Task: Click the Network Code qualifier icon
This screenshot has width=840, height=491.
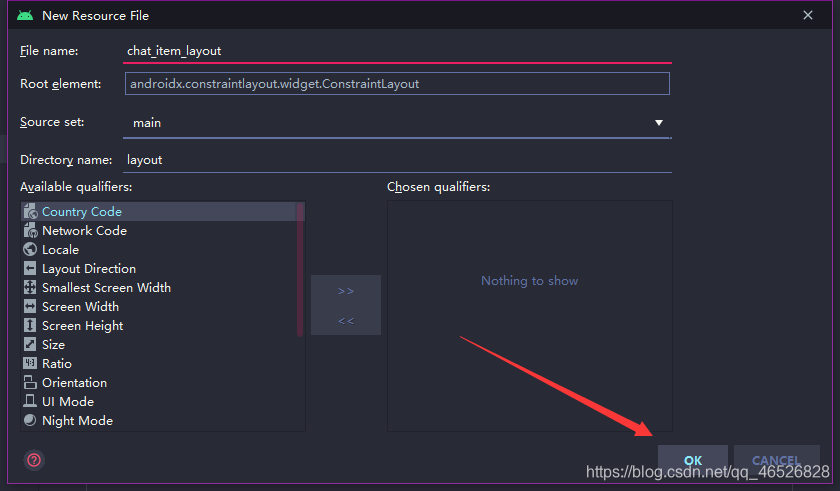Action: (x=30, y=231)
